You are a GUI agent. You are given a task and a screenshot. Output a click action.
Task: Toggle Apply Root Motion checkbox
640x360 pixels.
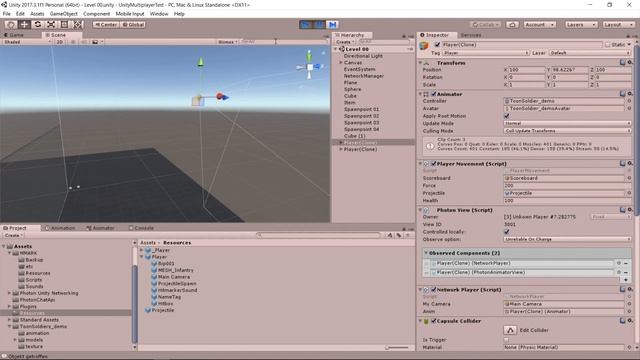point(507,116)
